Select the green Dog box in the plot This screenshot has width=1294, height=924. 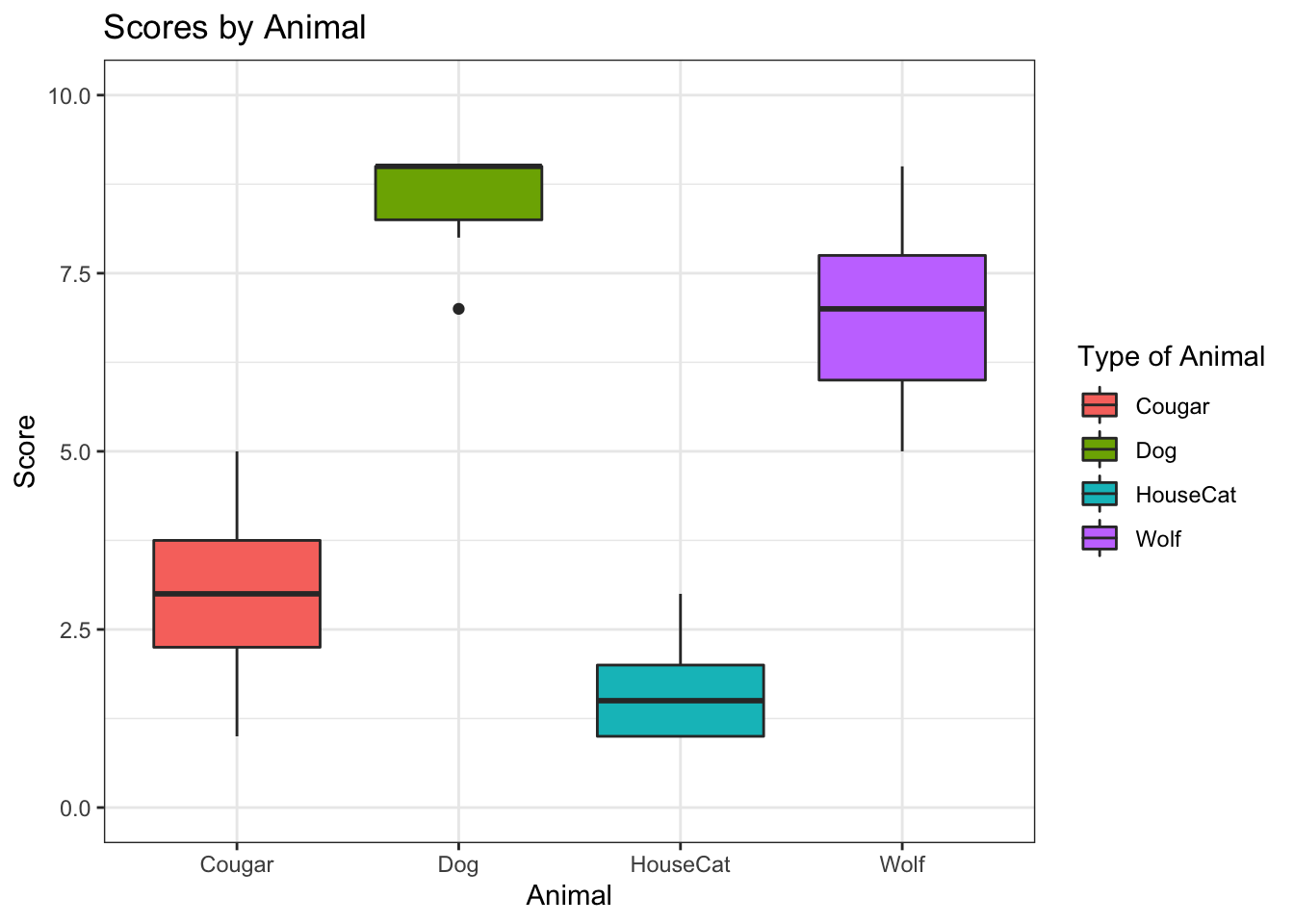click(458, 192)
